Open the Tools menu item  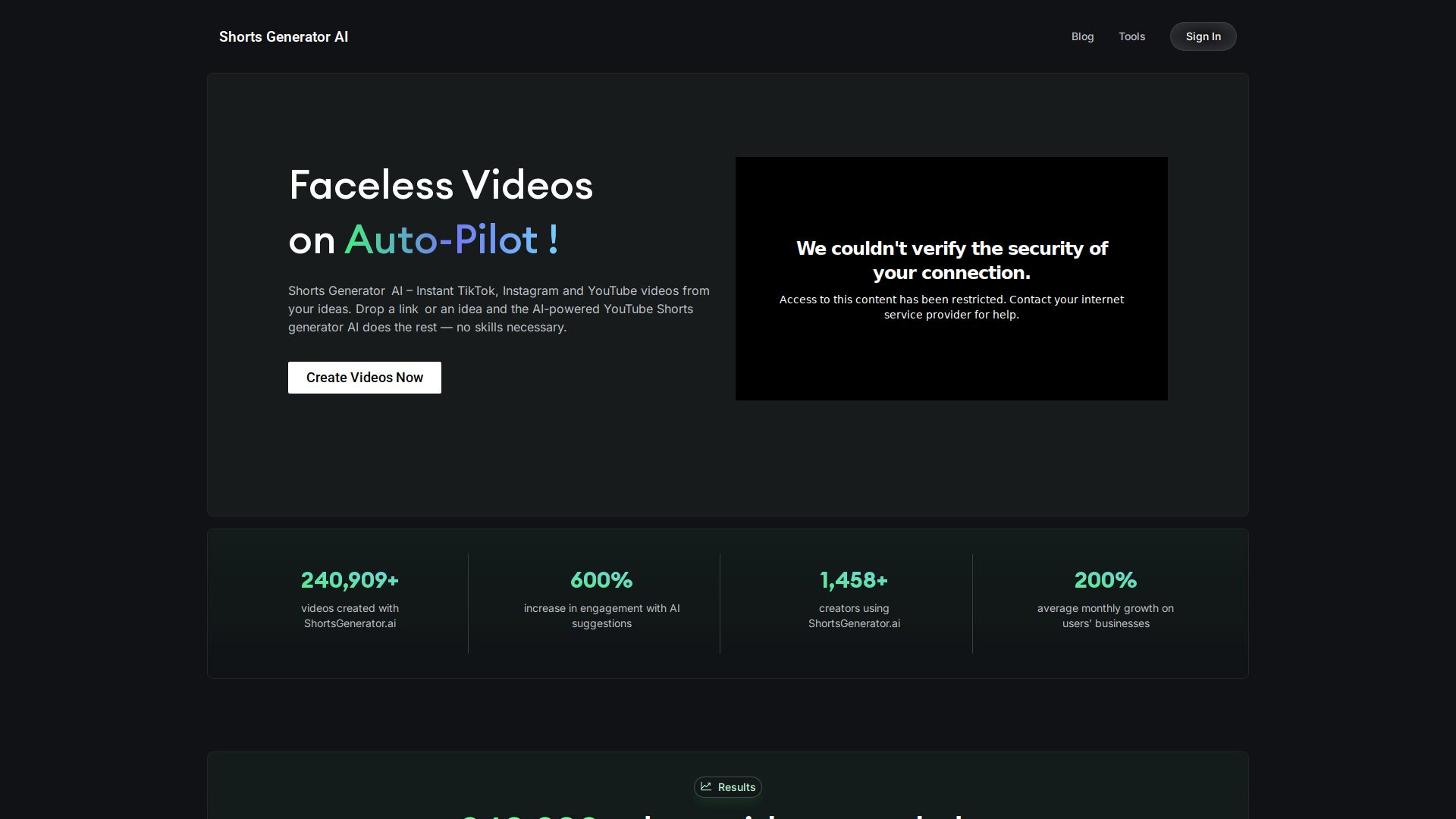coord(1131,36)
